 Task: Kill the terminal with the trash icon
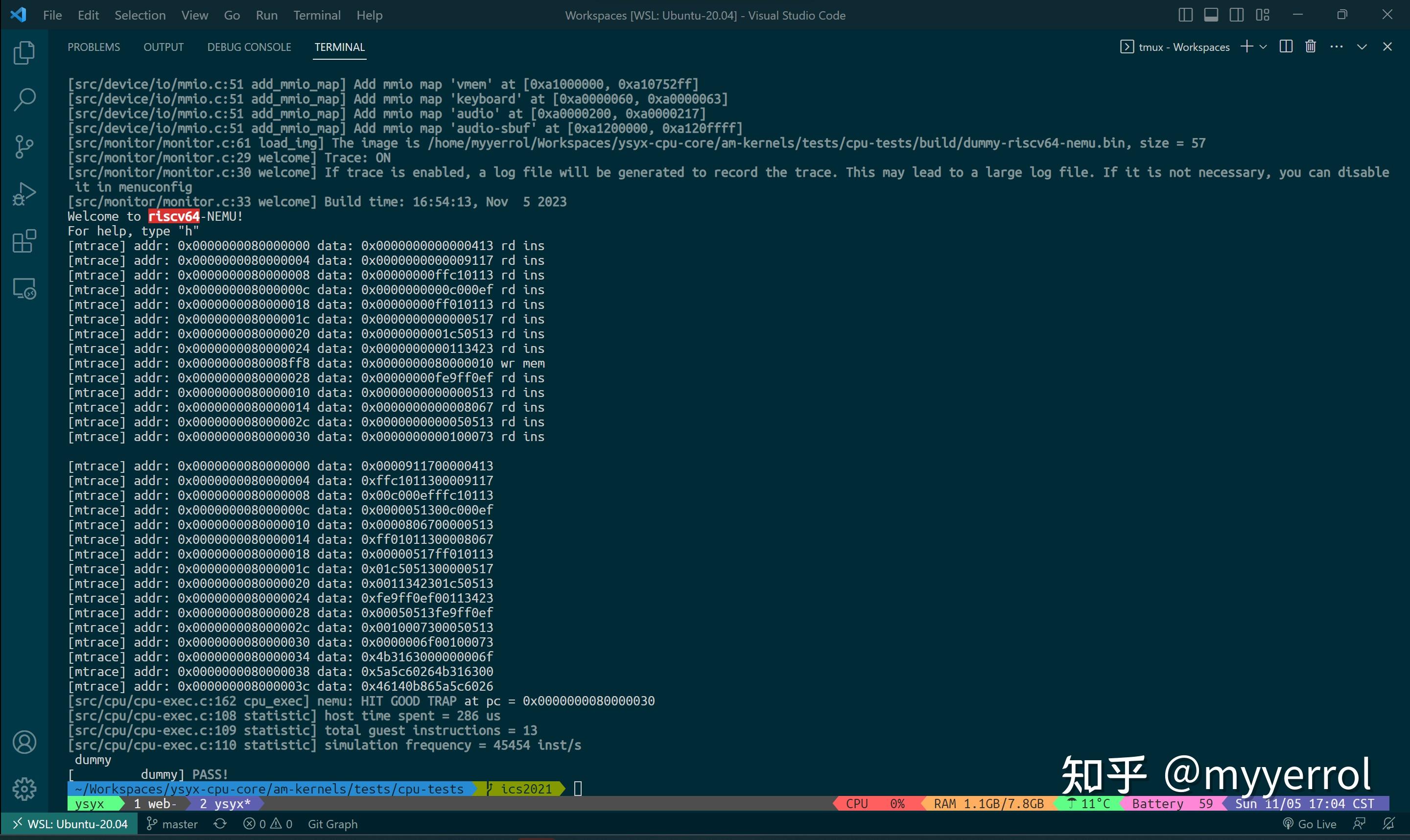point(1311,47)
